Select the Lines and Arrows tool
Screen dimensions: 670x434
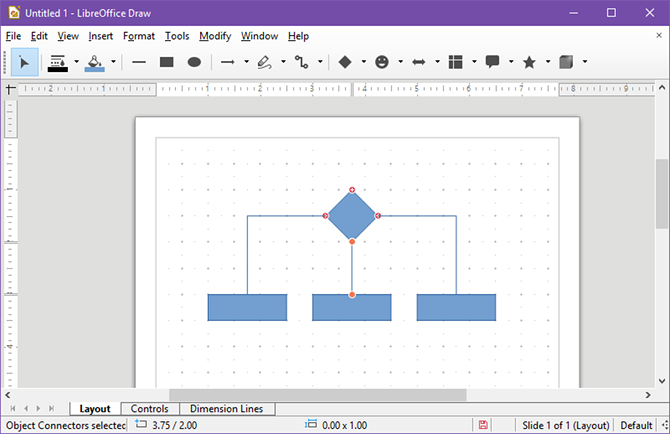pos(227,62)
